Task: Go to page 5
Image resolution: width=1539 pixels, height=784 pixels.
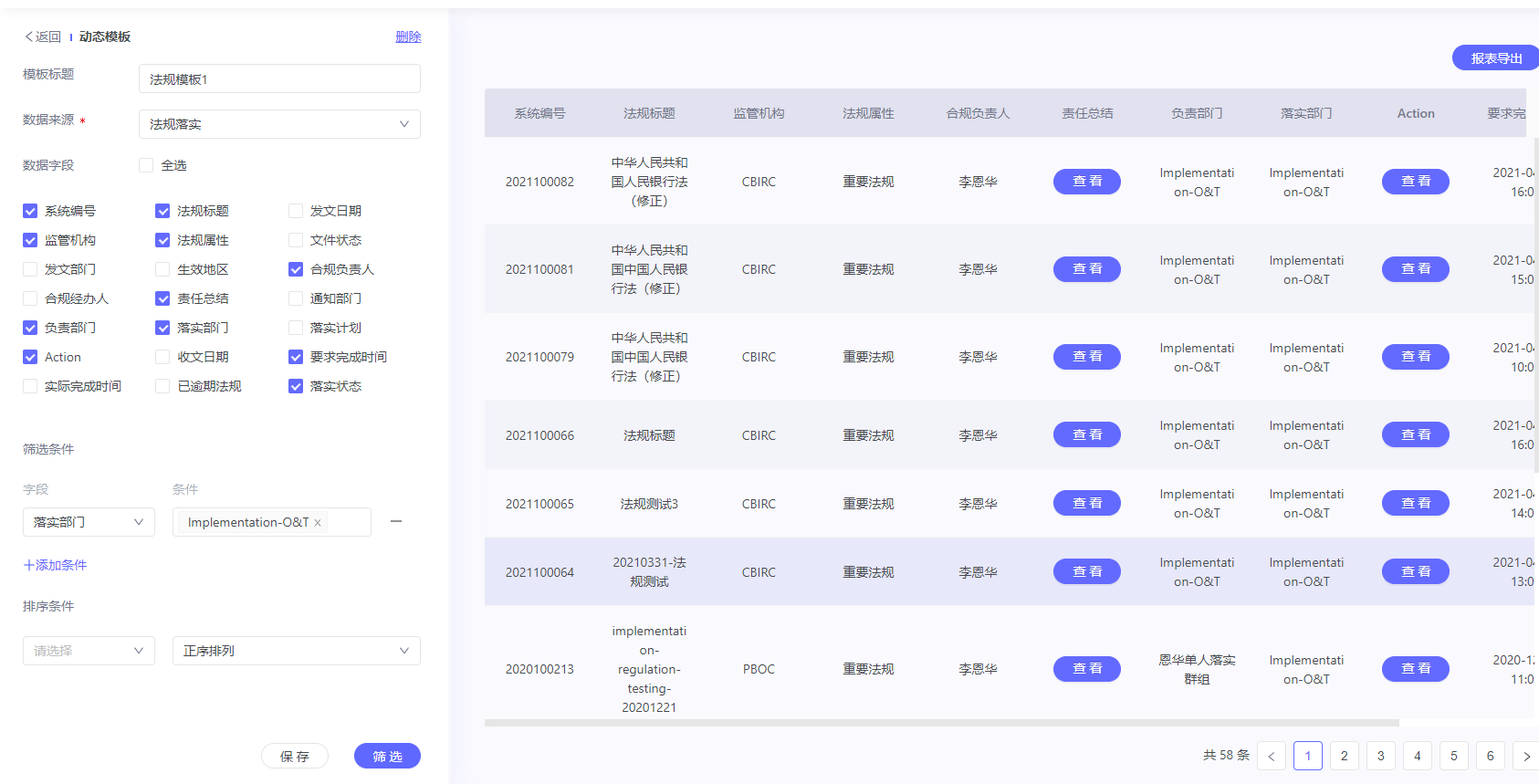Action: pos(1454,756)
